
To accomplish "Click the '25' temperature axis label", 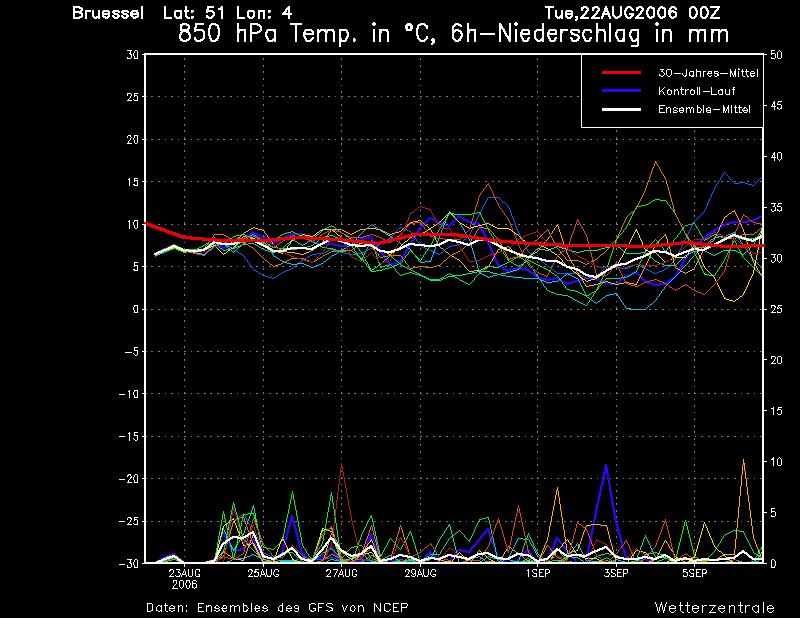I will coord(133,97).
